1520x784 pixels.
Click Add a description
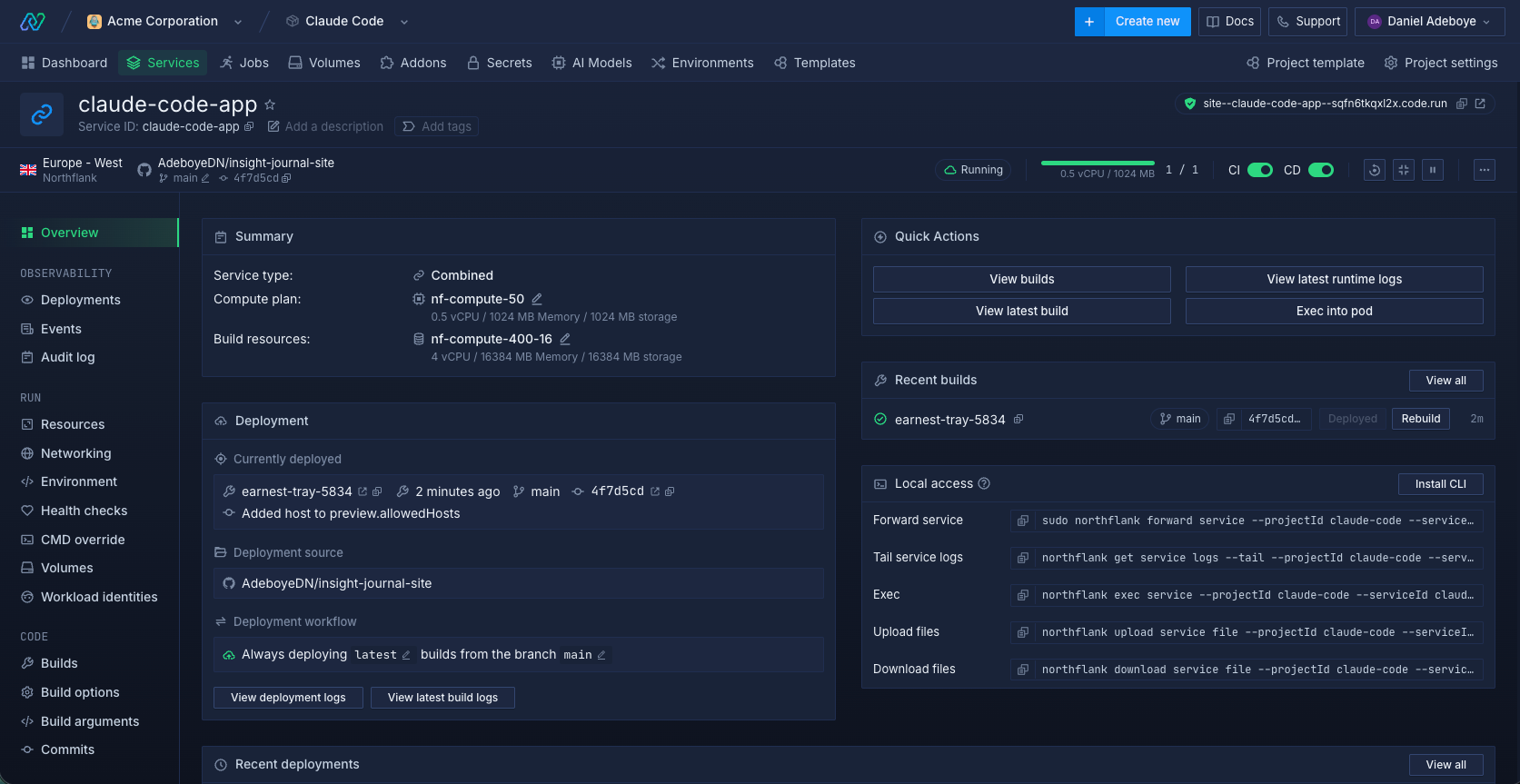(x=325, y=126)
